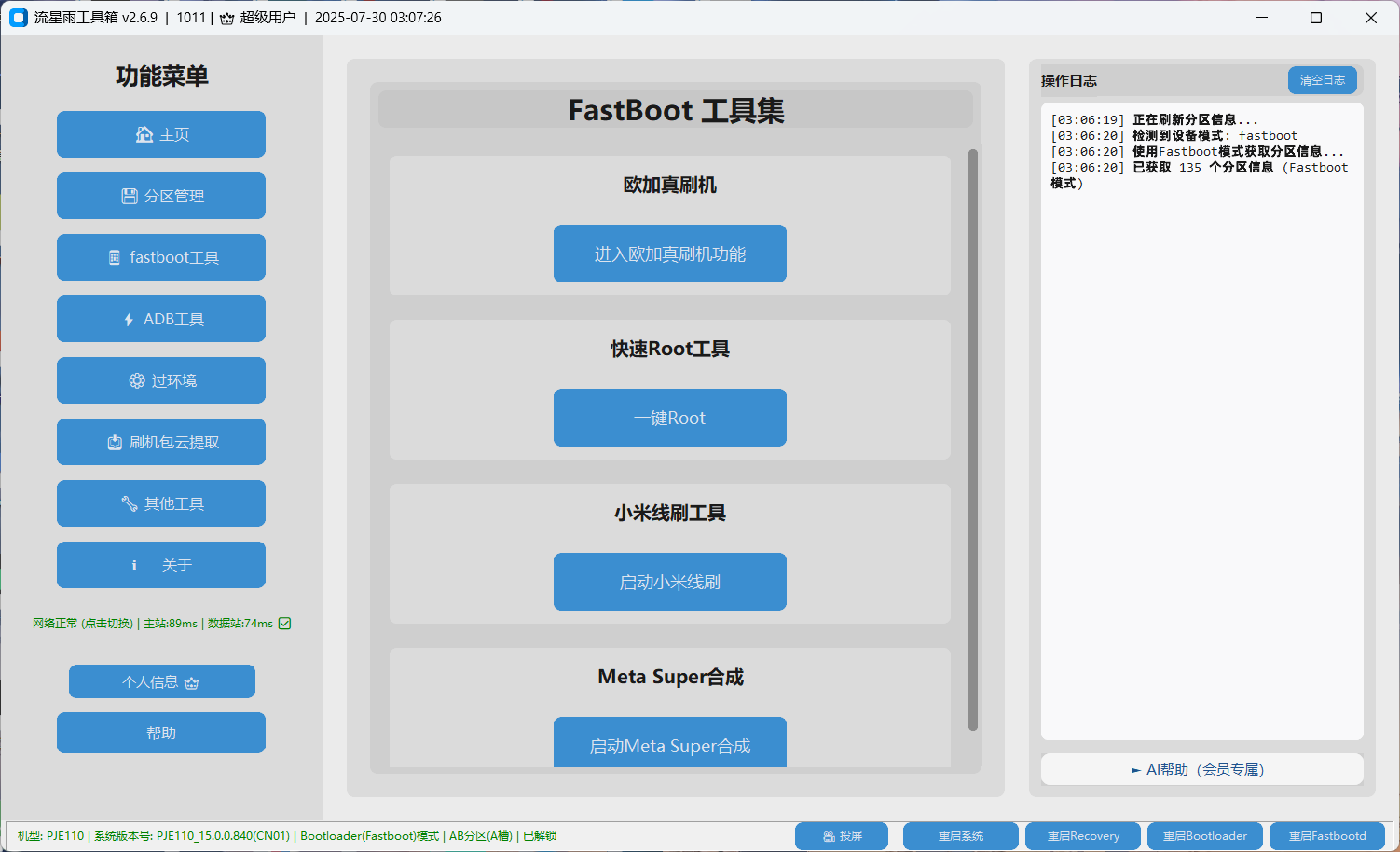Clear the log with 清空日志
Screen dimensions: 1400x852
[1322, 80]
